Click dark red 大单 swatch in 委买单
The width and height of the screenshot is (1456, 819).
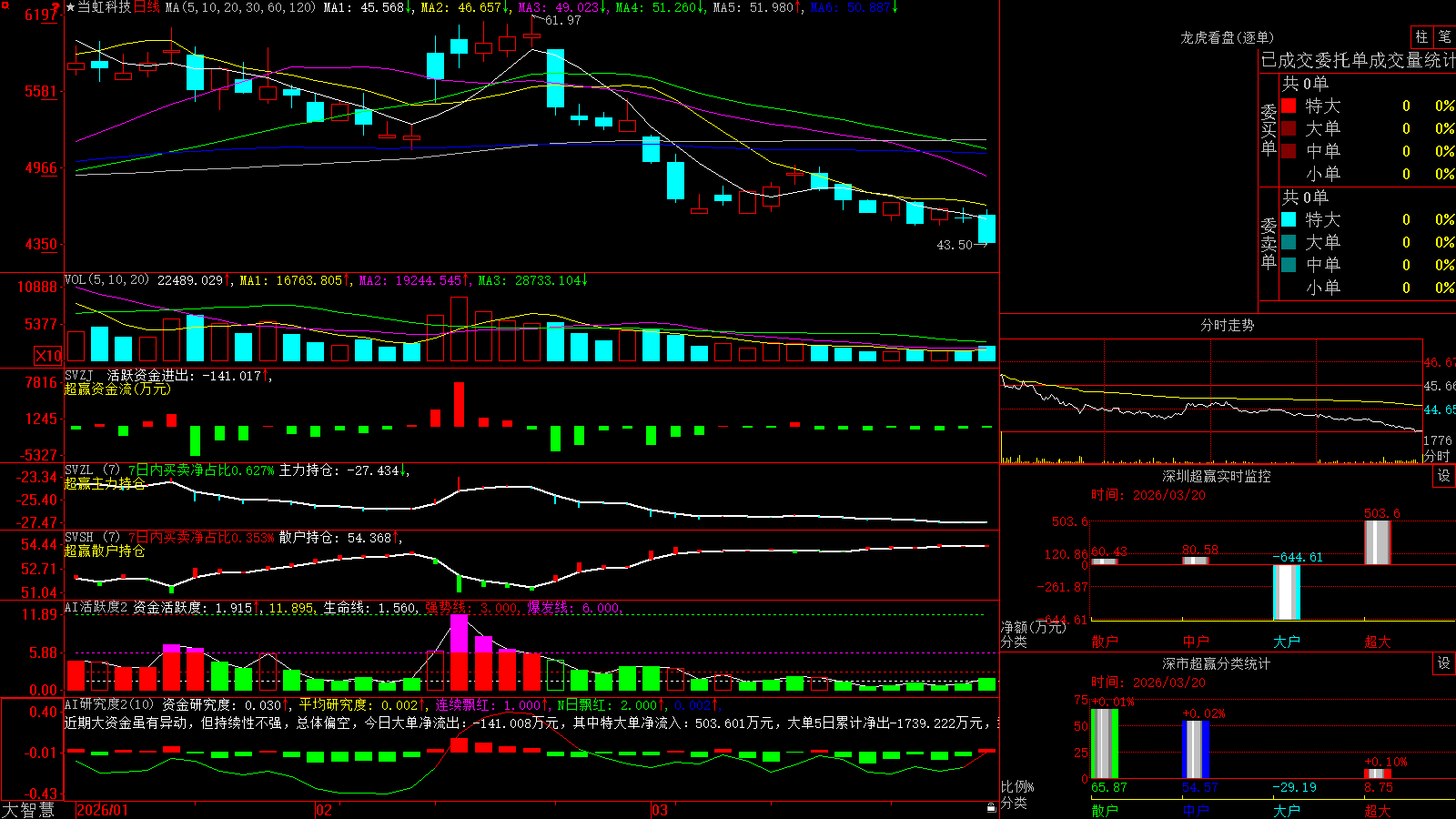1289,128
